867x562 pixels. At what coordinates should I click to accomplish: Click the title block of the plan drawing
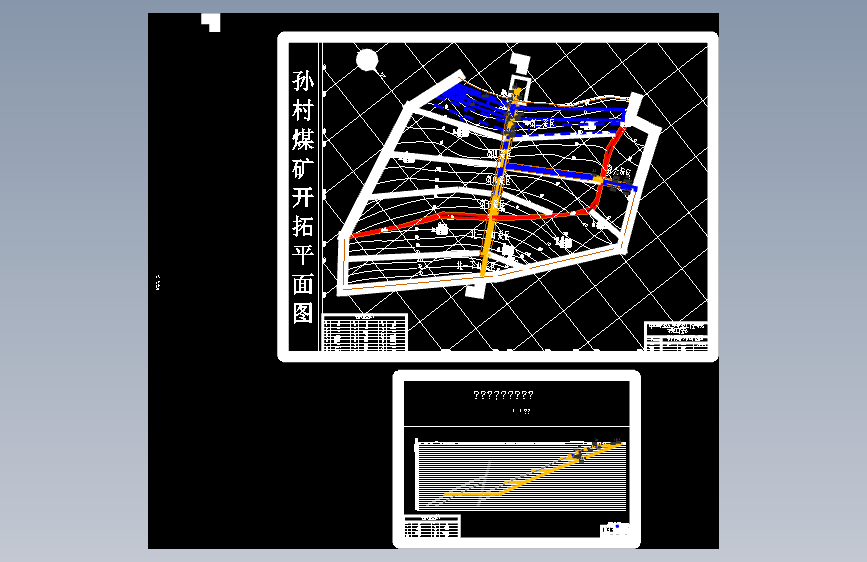pos(676,336)
